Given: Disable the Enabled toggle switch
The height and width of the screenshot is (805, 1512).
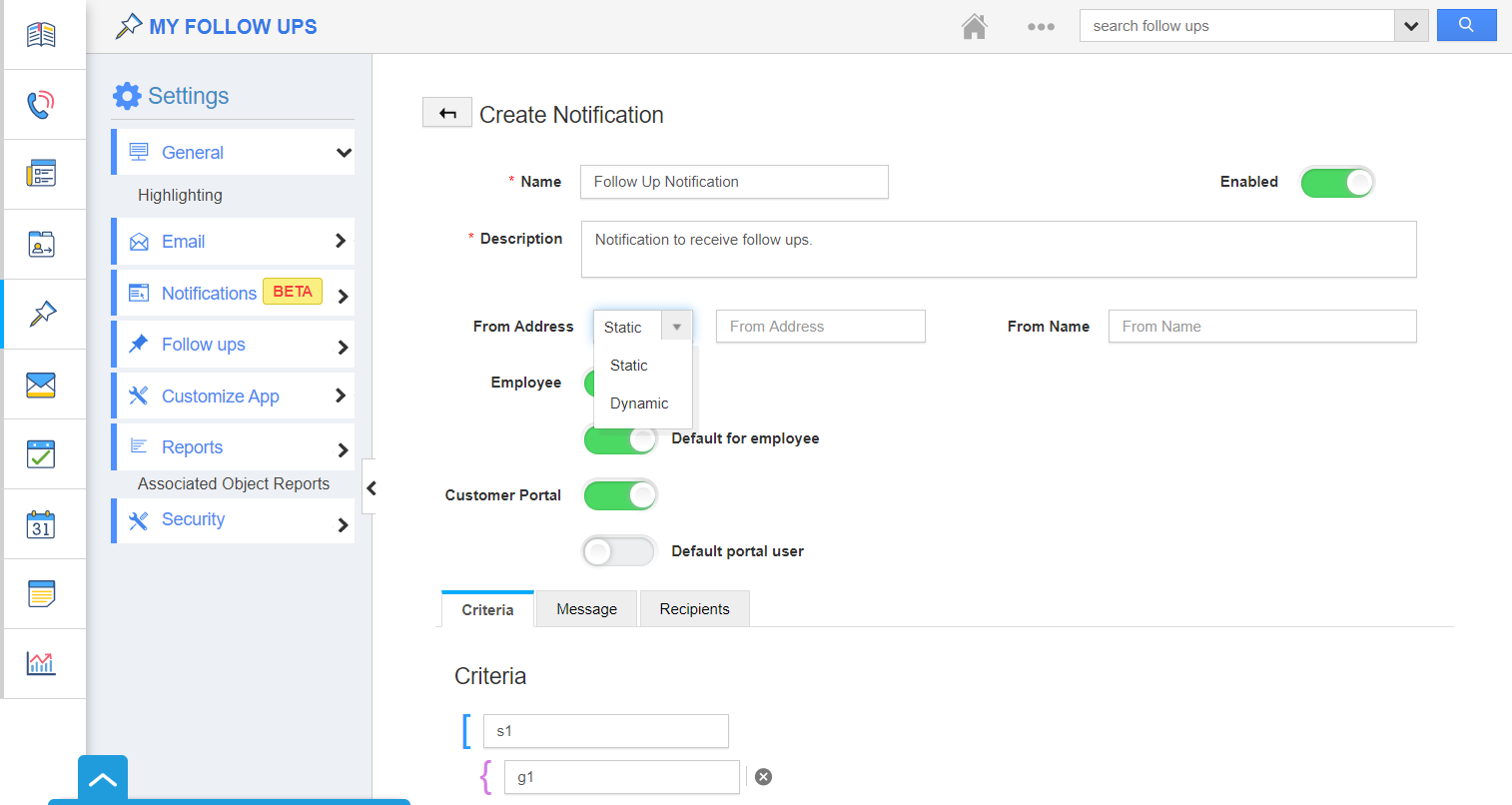Looking at the screenshot, I should [1336, 182].
